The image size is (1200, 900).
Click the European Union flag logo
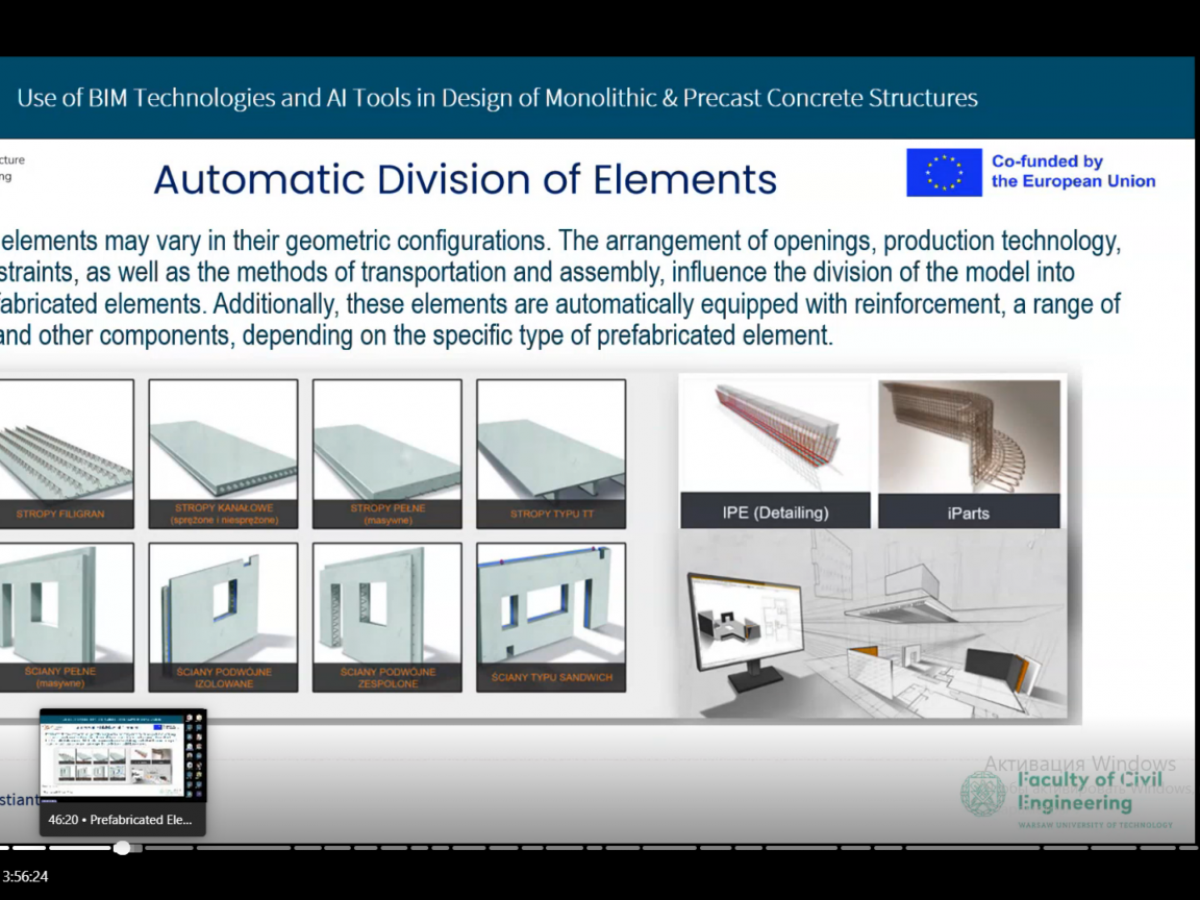[943, 172]
